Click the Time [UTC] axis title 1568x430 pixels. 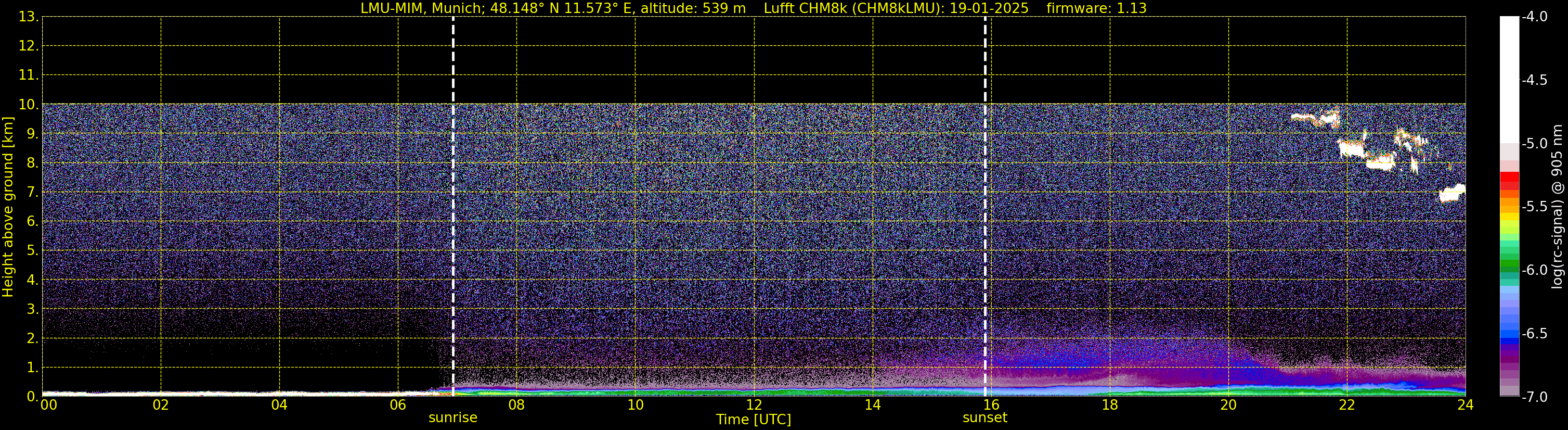pos(754,420)
